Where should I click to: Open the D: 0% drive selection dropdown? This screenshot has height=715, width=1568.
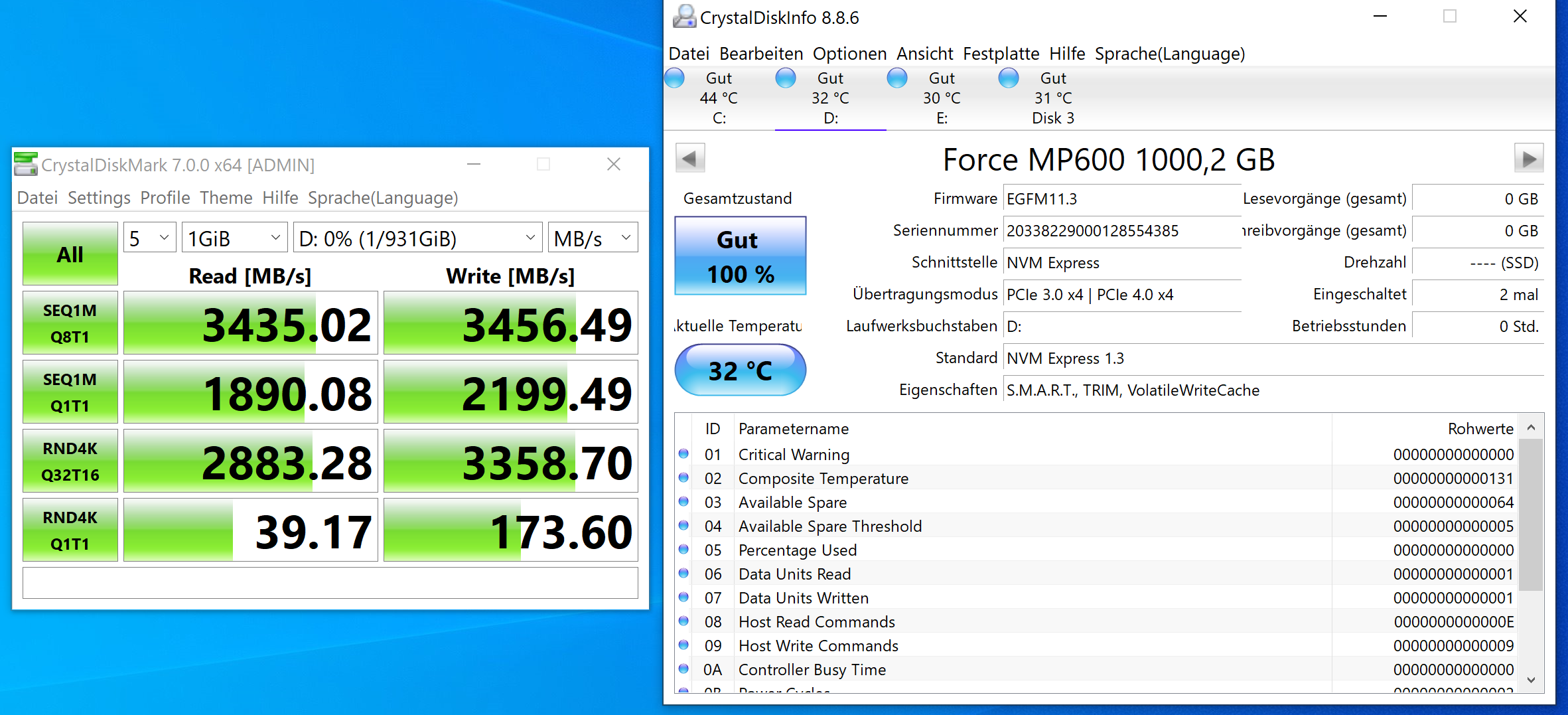pyautogui.click(x=417, y=238)
